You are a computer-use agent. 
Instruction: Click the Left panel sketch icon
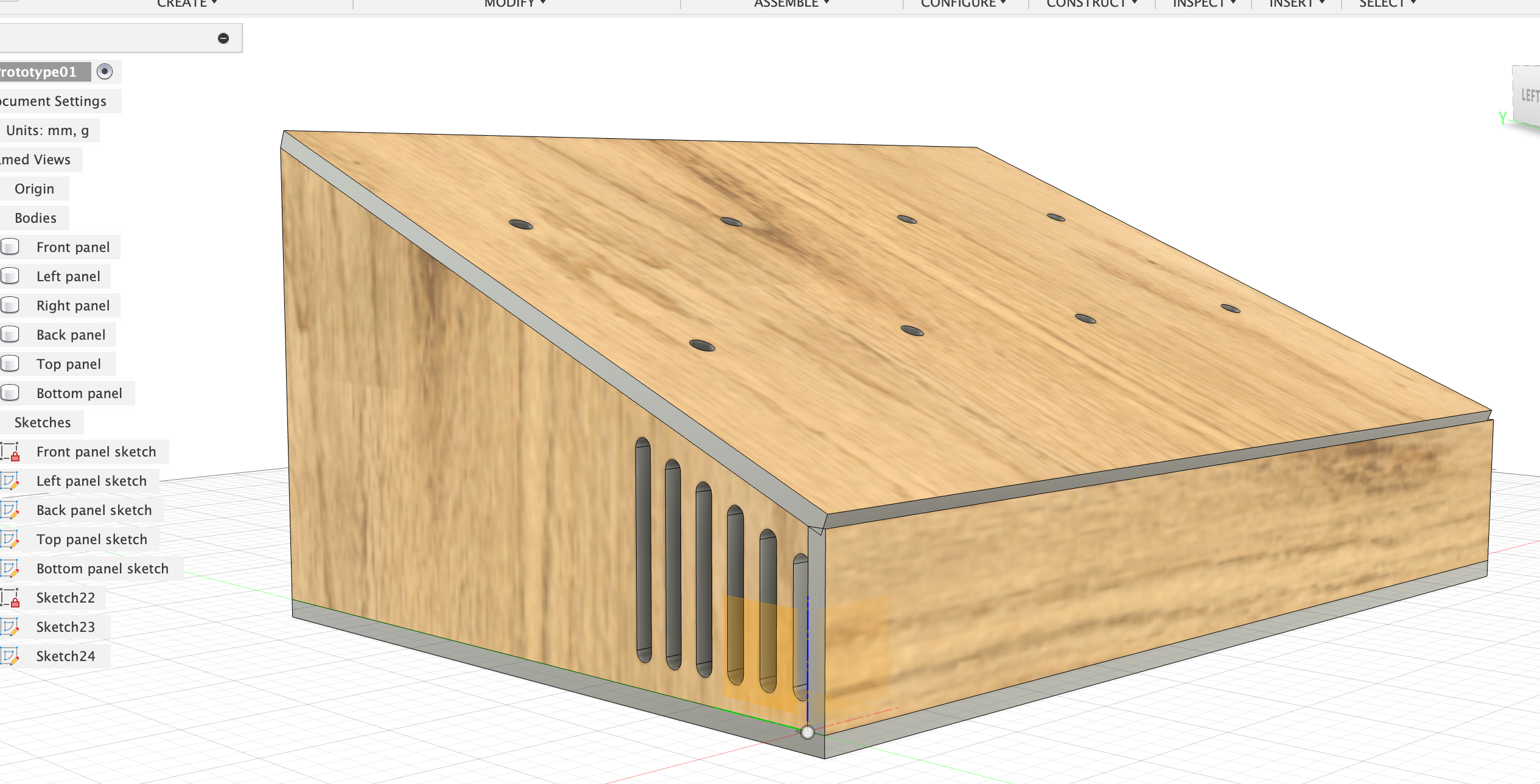click(x=10, y=481)
